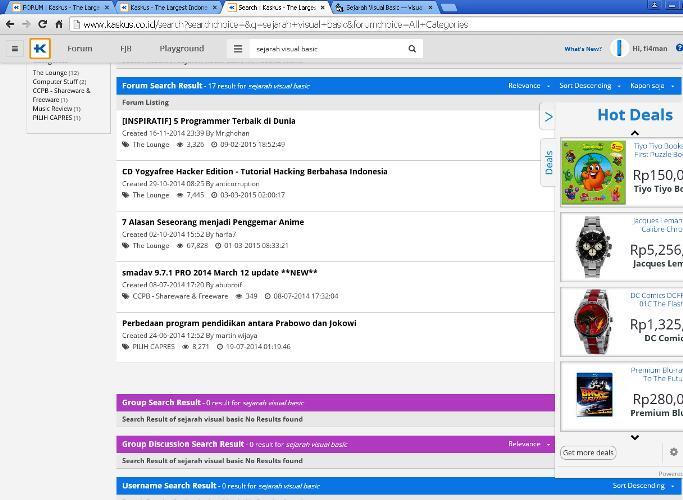The height and width of the screenshot is (500, 683).
Task: Click the browser address bar URL
Action: [x=275, y=24]
